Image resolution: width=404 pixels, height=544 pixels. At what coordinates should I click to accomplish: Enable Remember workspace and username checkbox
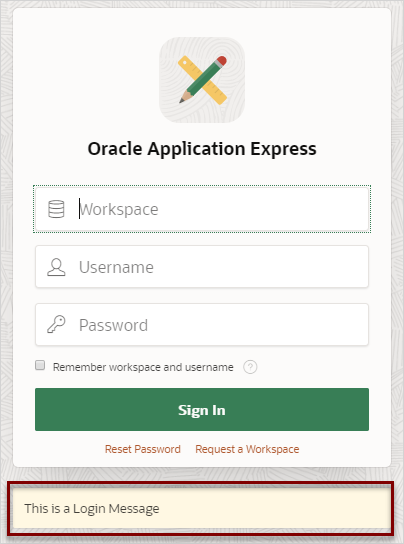40,365
